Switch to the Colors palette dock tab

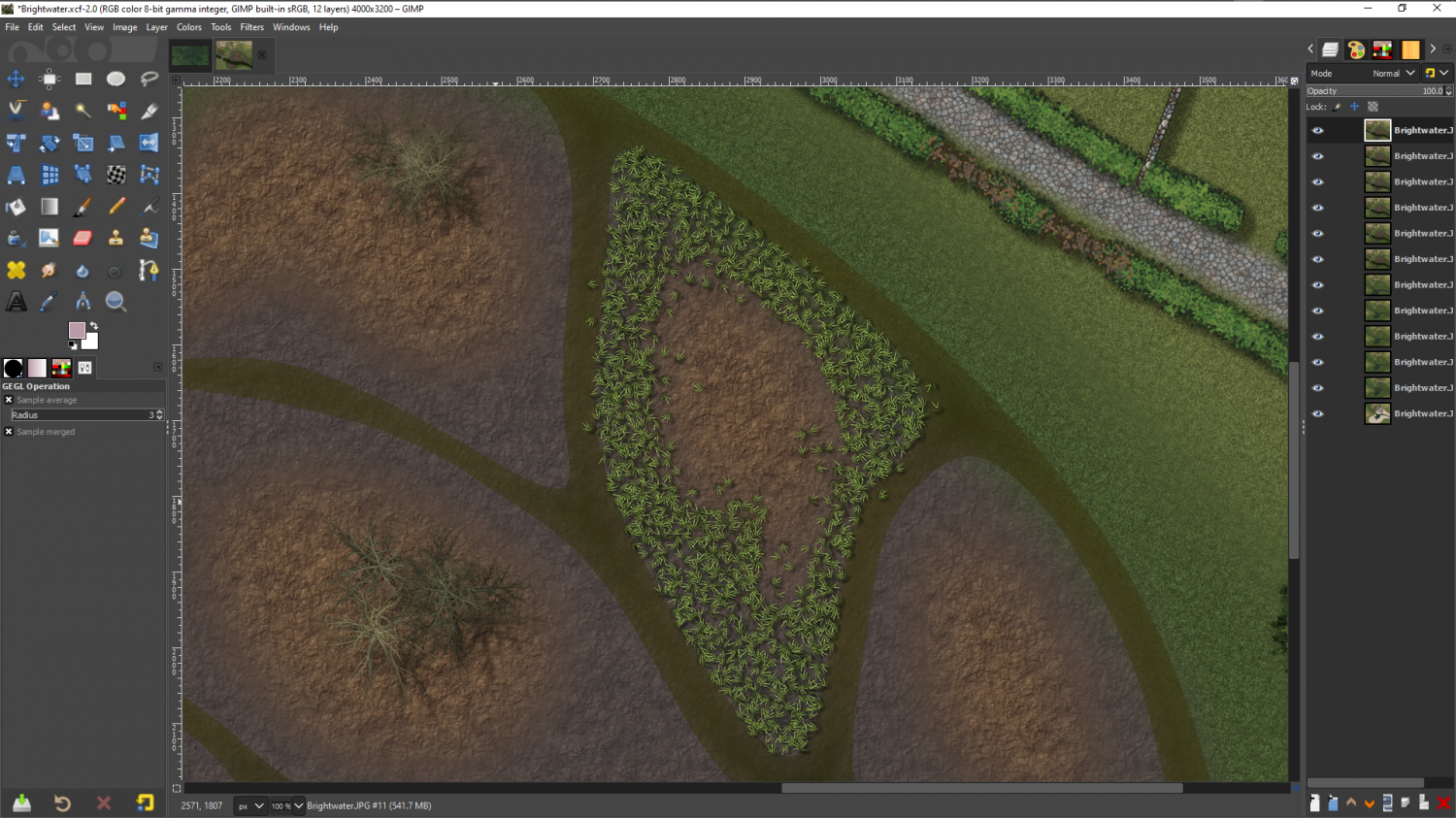pos(1357,49)
